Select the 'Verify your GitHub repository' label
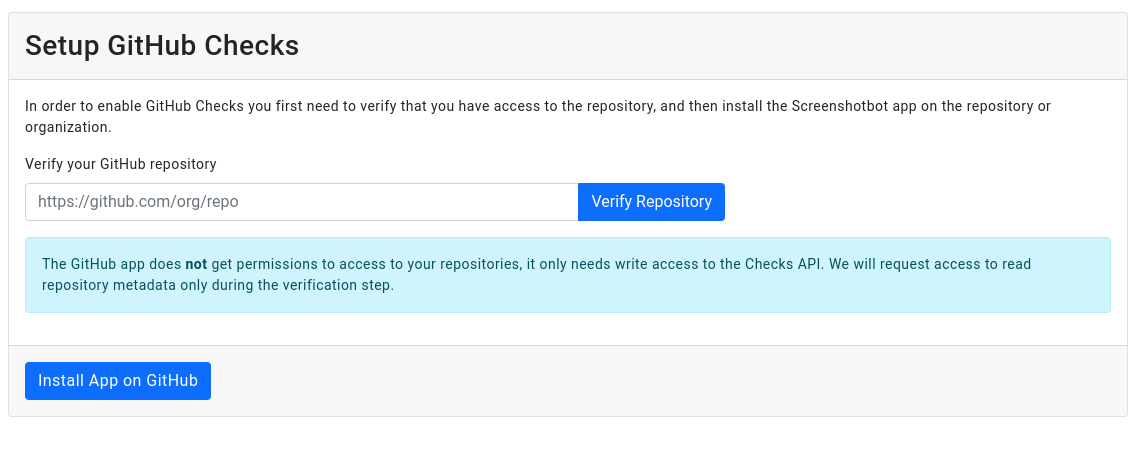1139x449 pixels. click(x=120, y=163)
